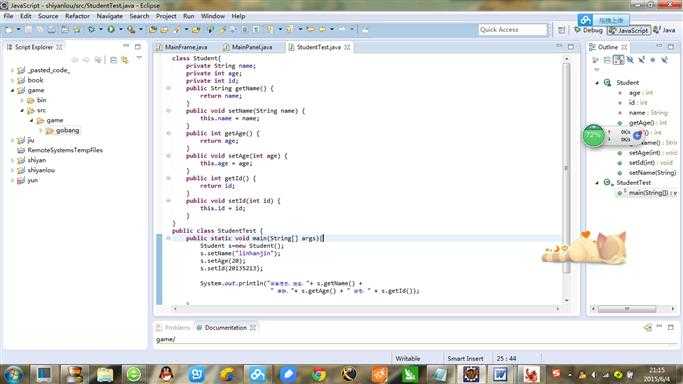Maximize the Outline view
The image size is (683, 384).
pos(671,47)
